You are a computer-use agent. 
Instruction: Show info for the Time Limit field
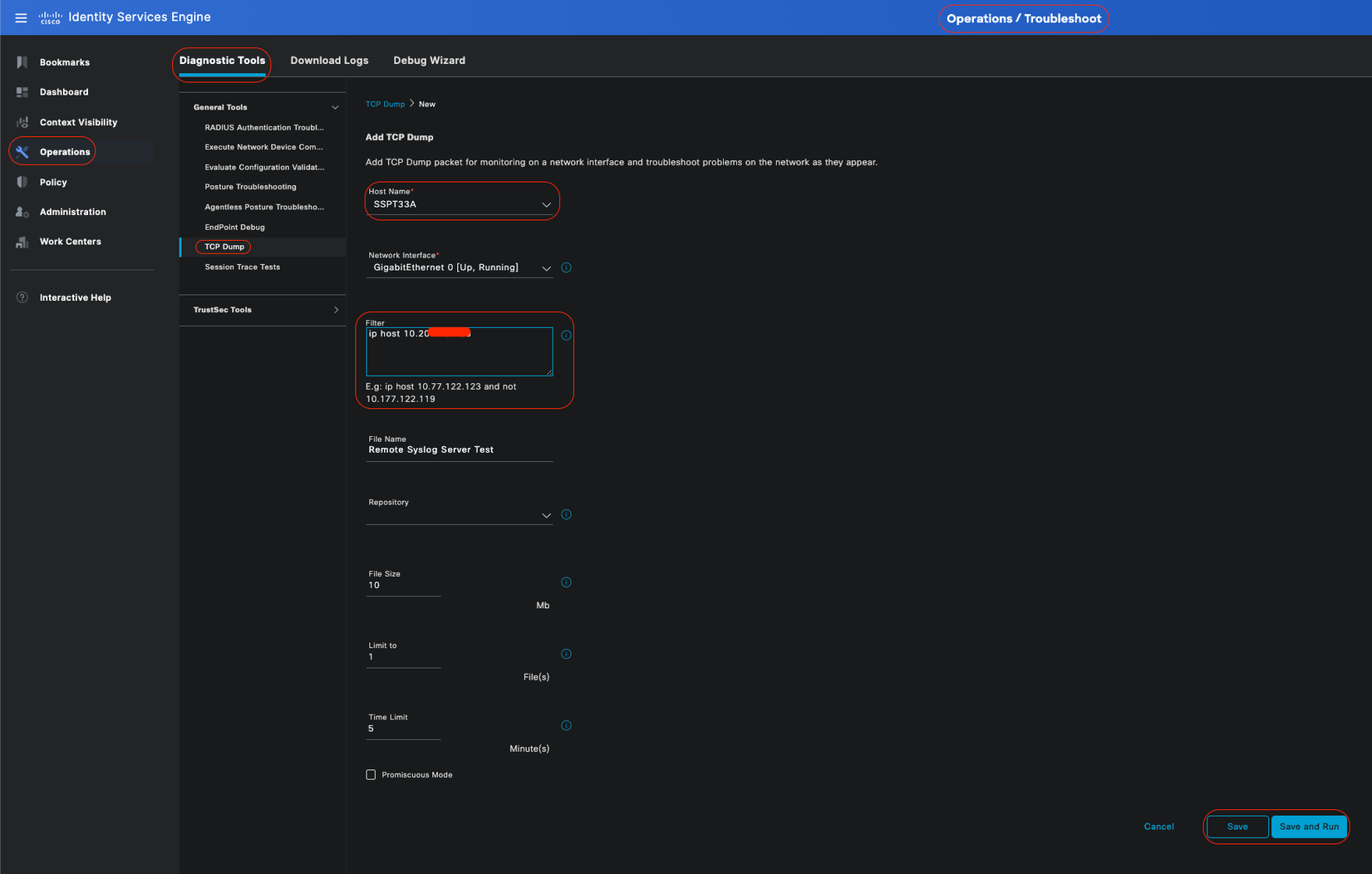point(566,725)
